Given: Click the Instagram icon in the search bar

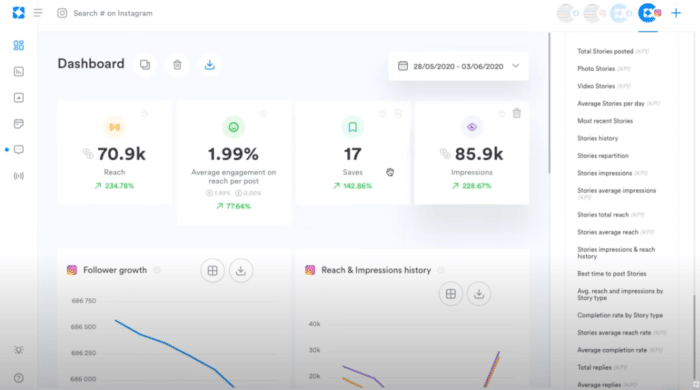Looking at the screenshot, I should [62, 13].
